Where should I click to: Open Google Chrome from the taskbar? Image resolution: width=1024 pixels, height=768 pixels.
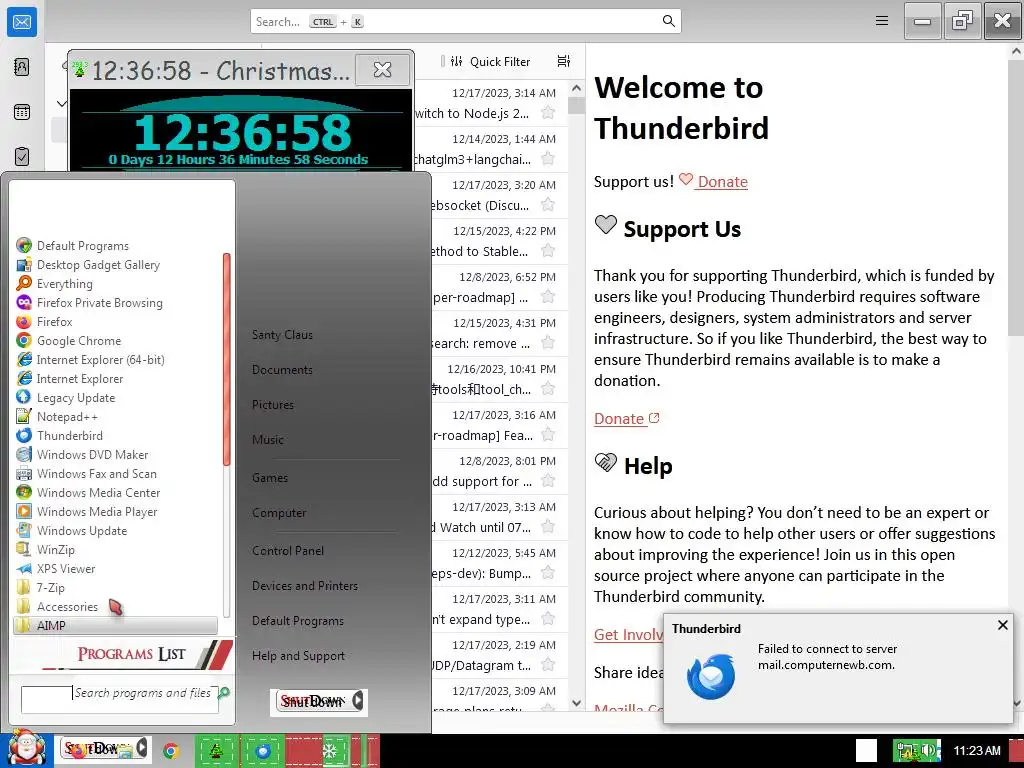point(171,750)
